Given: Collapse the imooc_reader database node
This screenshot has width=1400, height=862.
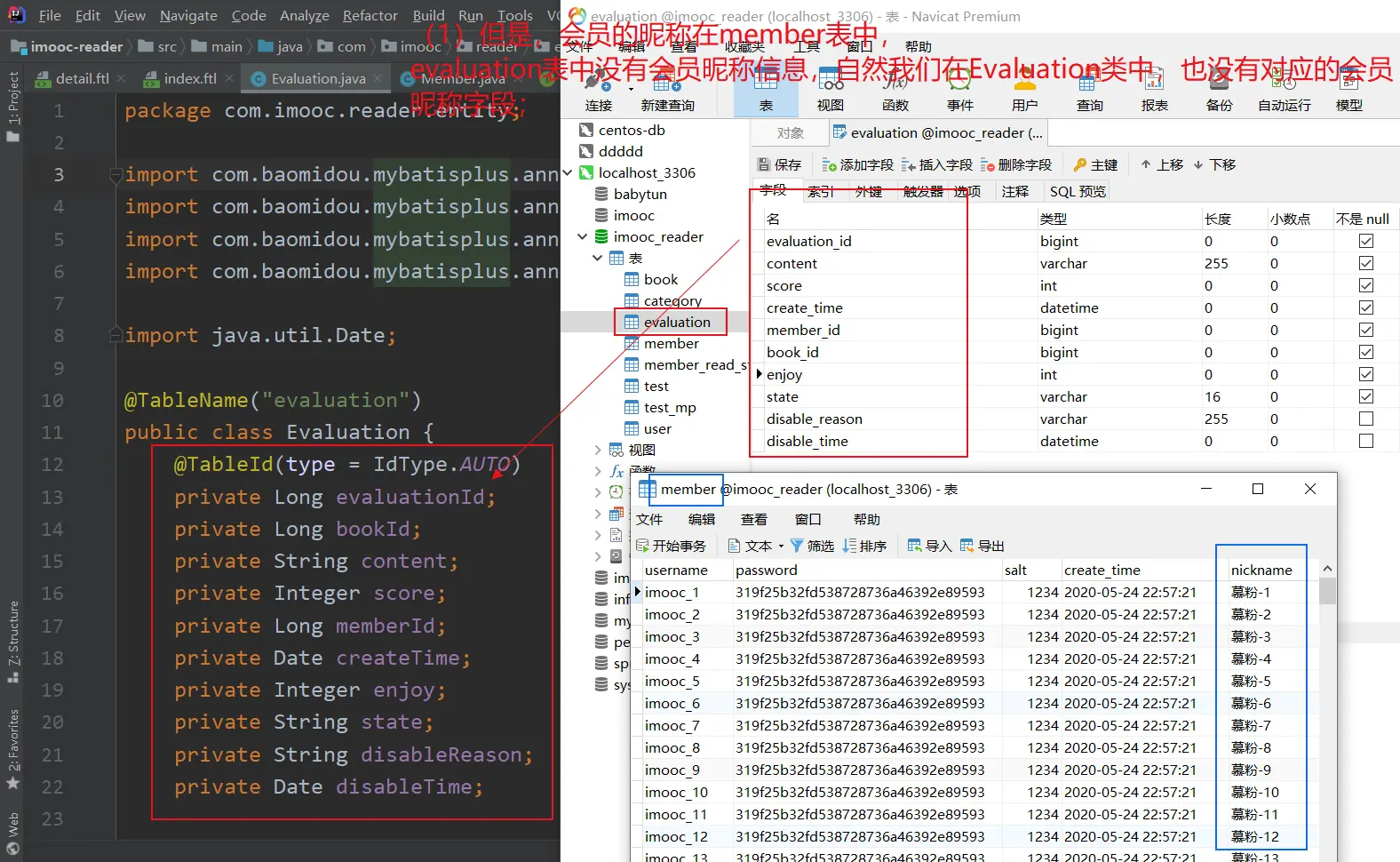Looking at the screenshot, I should tap(583, 236).
